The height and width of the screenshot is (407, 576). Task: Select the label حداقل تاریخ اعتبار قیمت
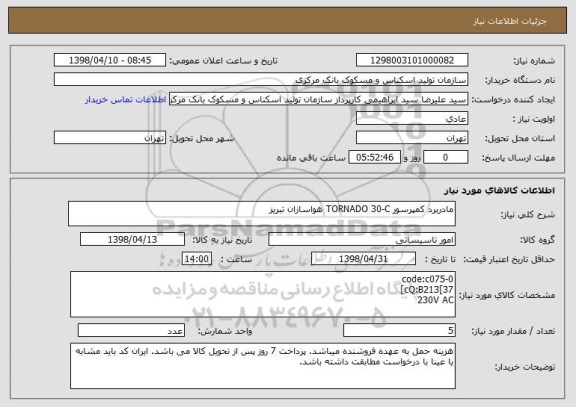pyautogui.click(x=509, y=259)
